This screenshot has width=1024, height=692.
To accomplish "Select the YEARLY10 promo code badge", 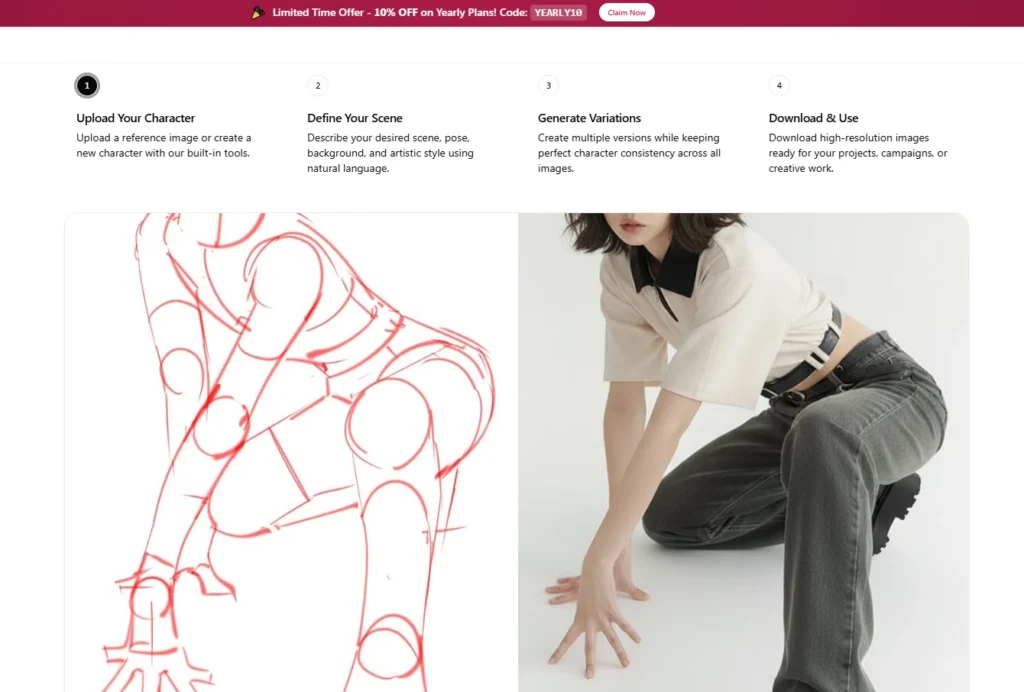I will pos(558,12).
